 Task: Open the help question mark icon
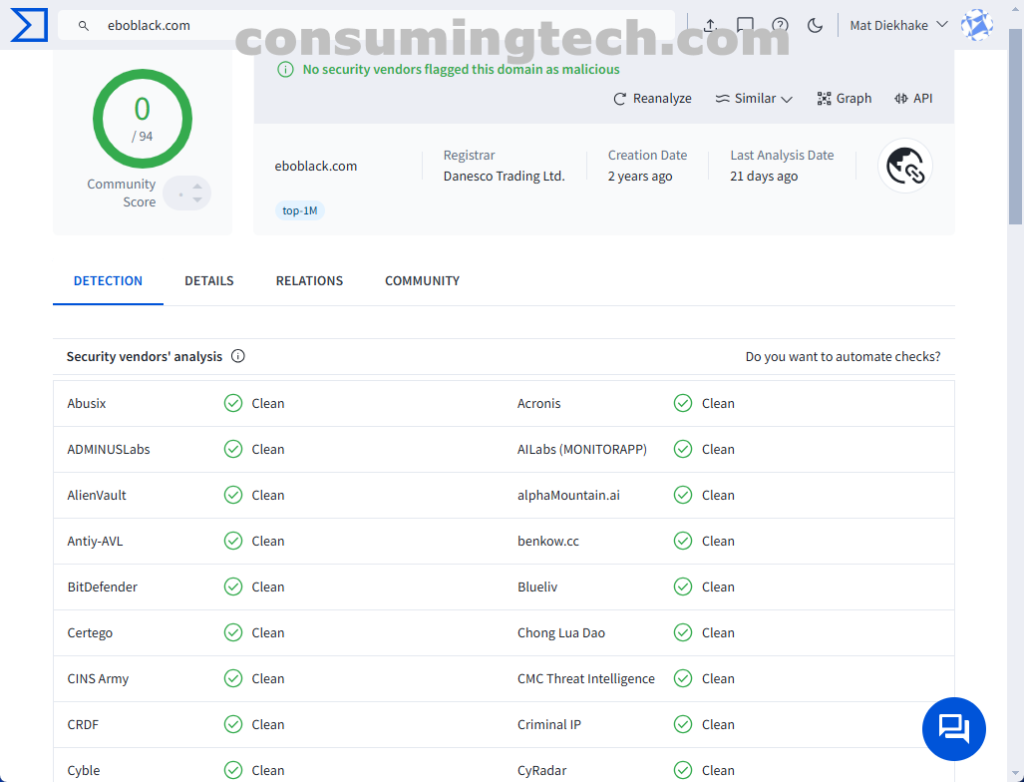click(780, 25)
